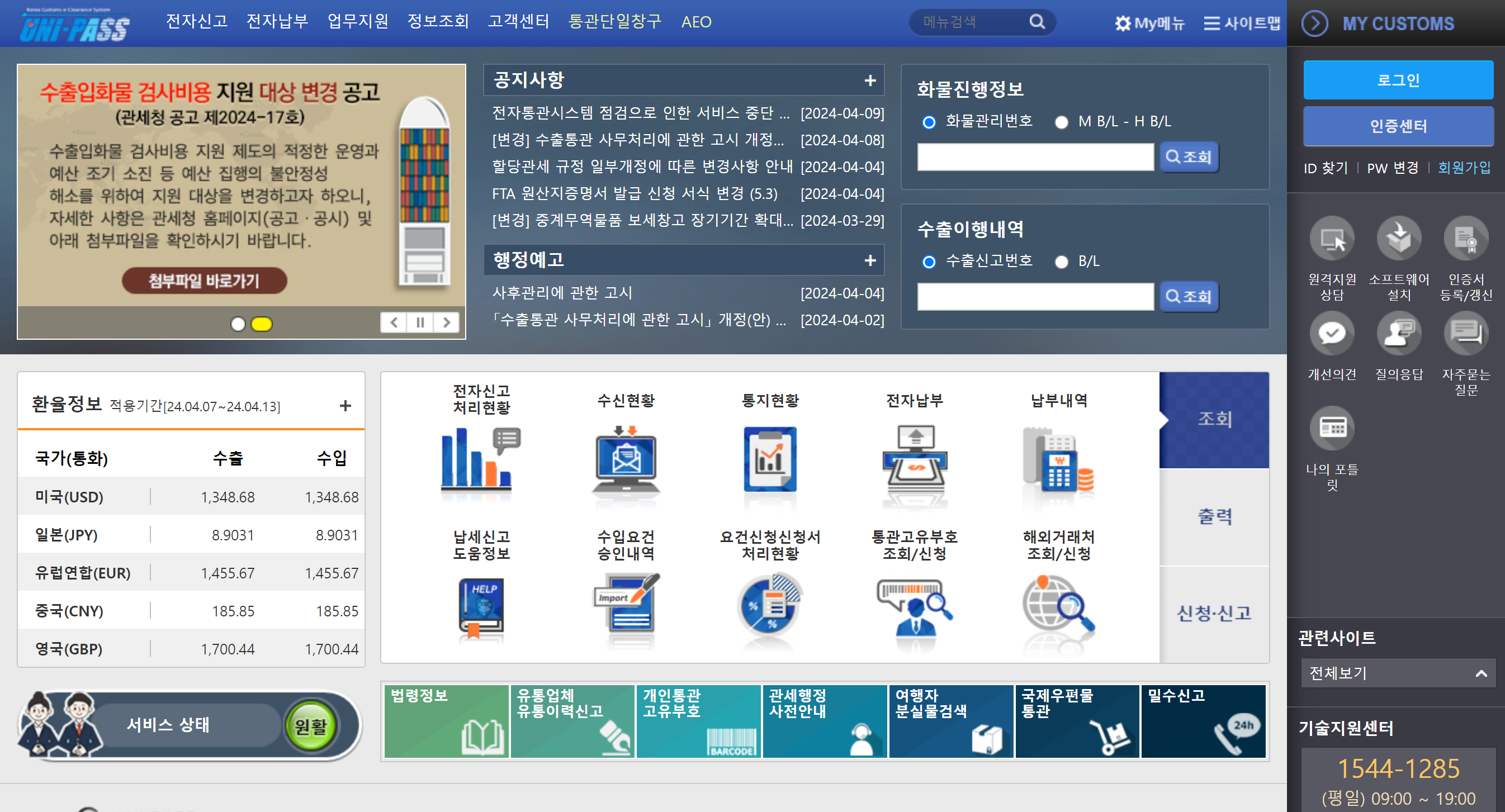Select the yellow banner indicator dot

click(261, 324)
